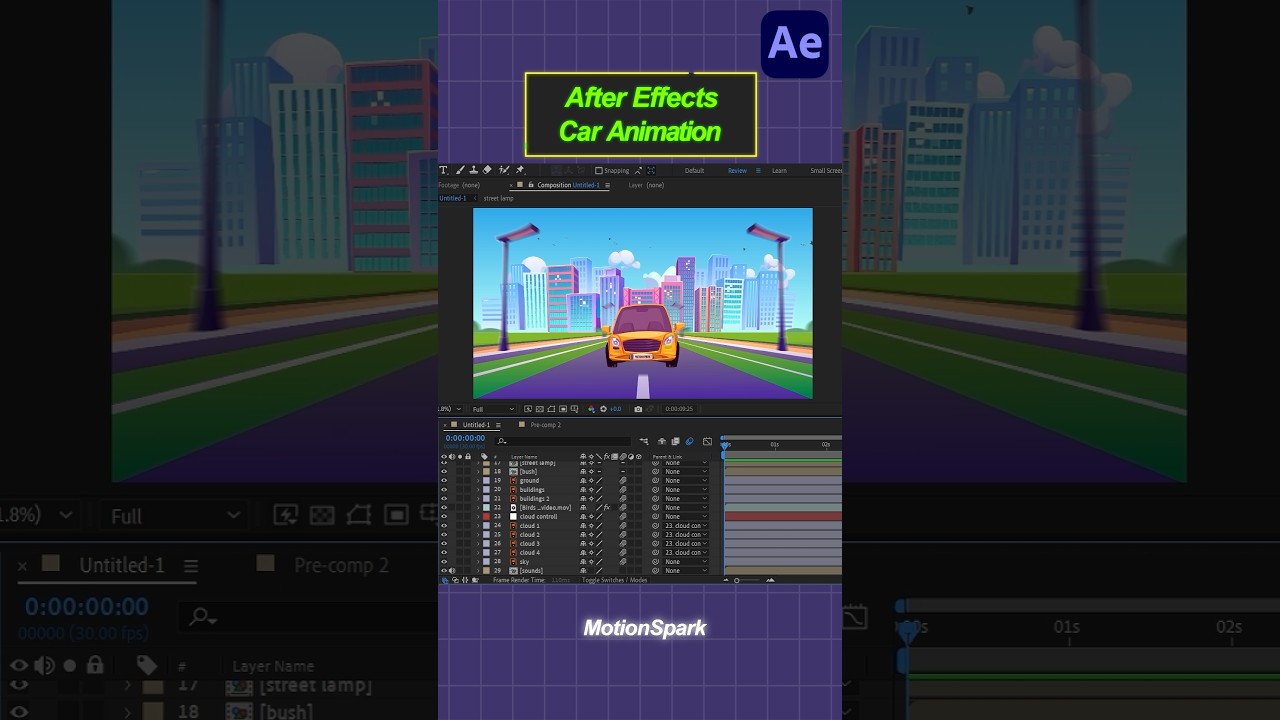Click the snap-to-edges icon right of Snapping
The height and width of the screenshot is (720, 1280).
click(x=638, y=170)
